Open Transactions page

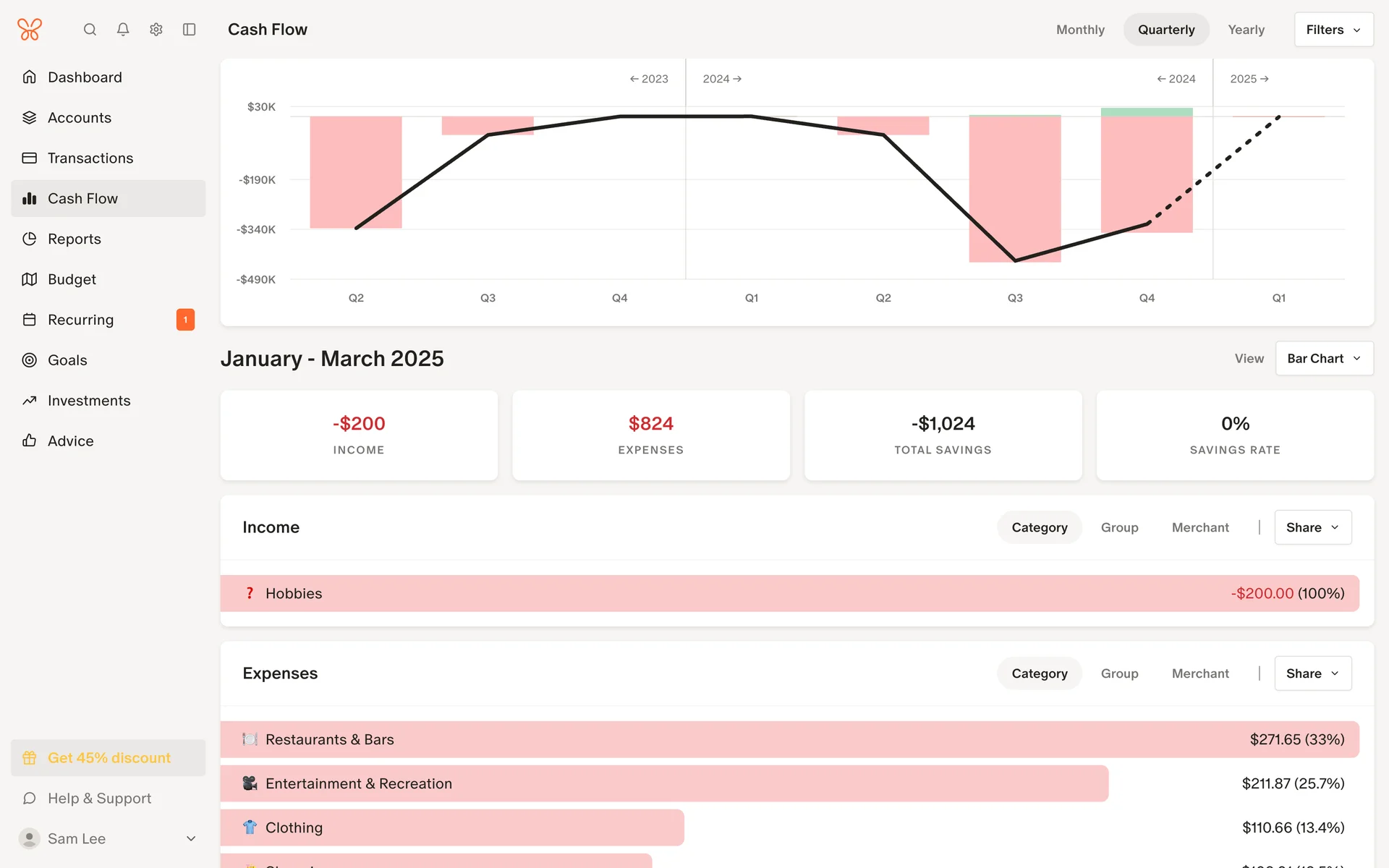(x=90, y=158)
